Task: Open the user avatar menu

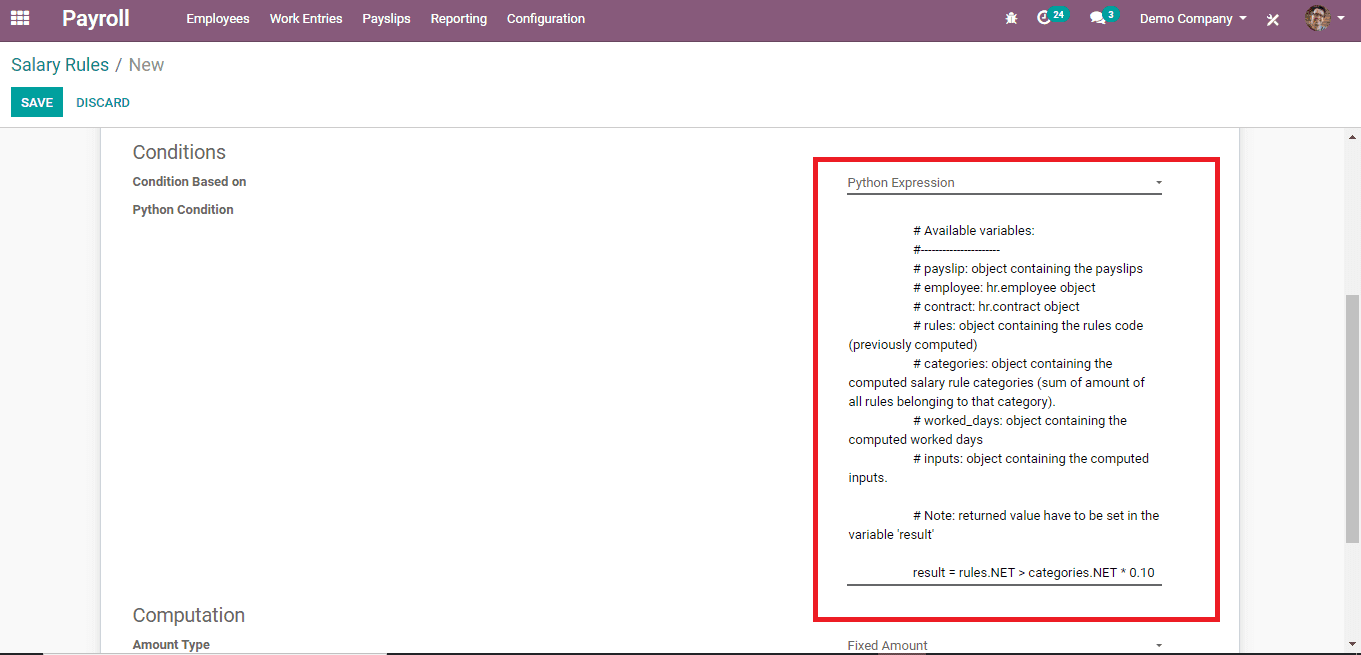Action: (x=1325, y=18)
